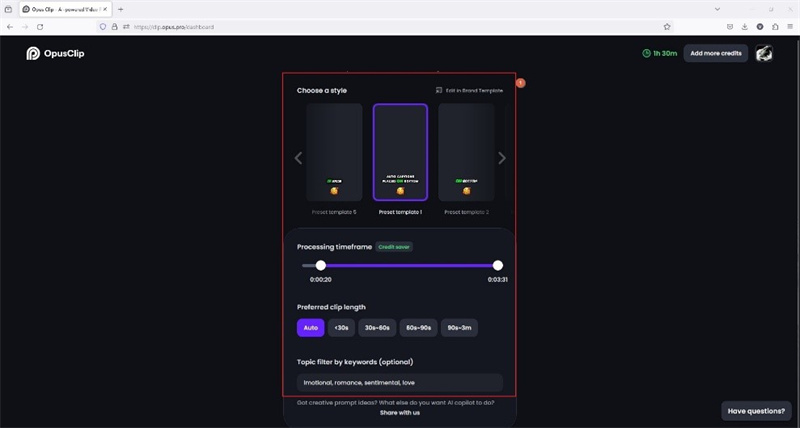Select Preset template 1 thumbnail

(401, 152)
